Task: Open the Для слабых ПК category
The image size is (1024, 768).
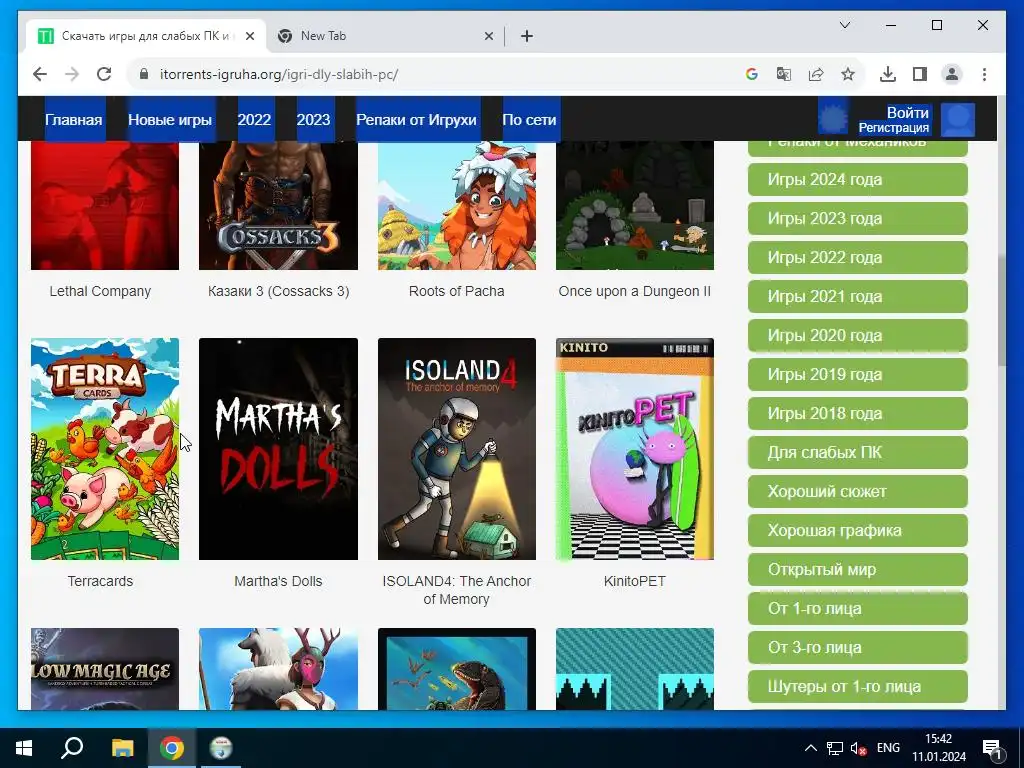Action: point(857,453)
